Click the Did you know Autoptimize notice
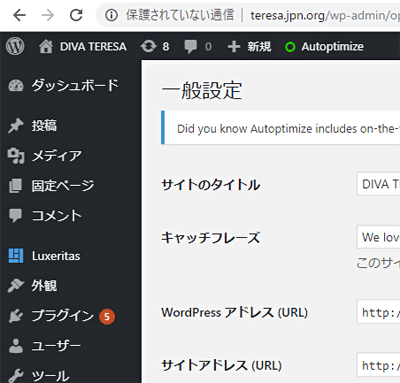The image size is (400, 383). pos(281,128)
